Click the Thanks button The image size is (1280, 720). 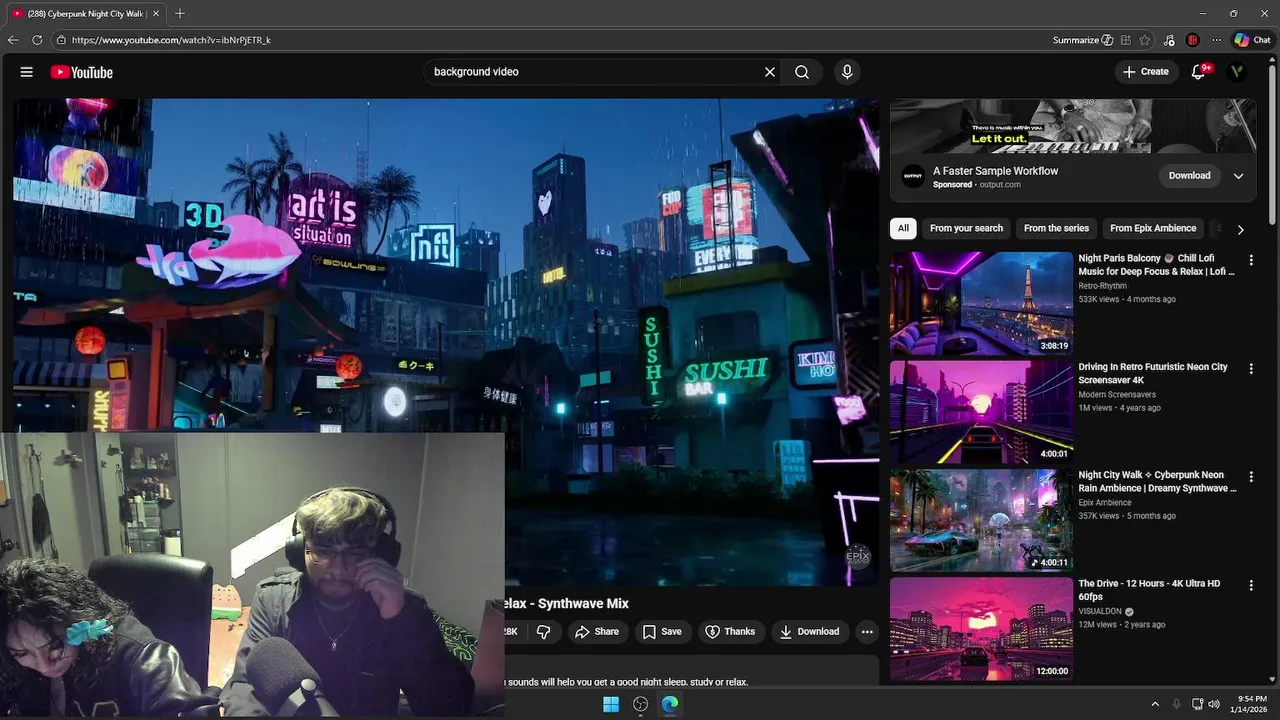[730, 632]
